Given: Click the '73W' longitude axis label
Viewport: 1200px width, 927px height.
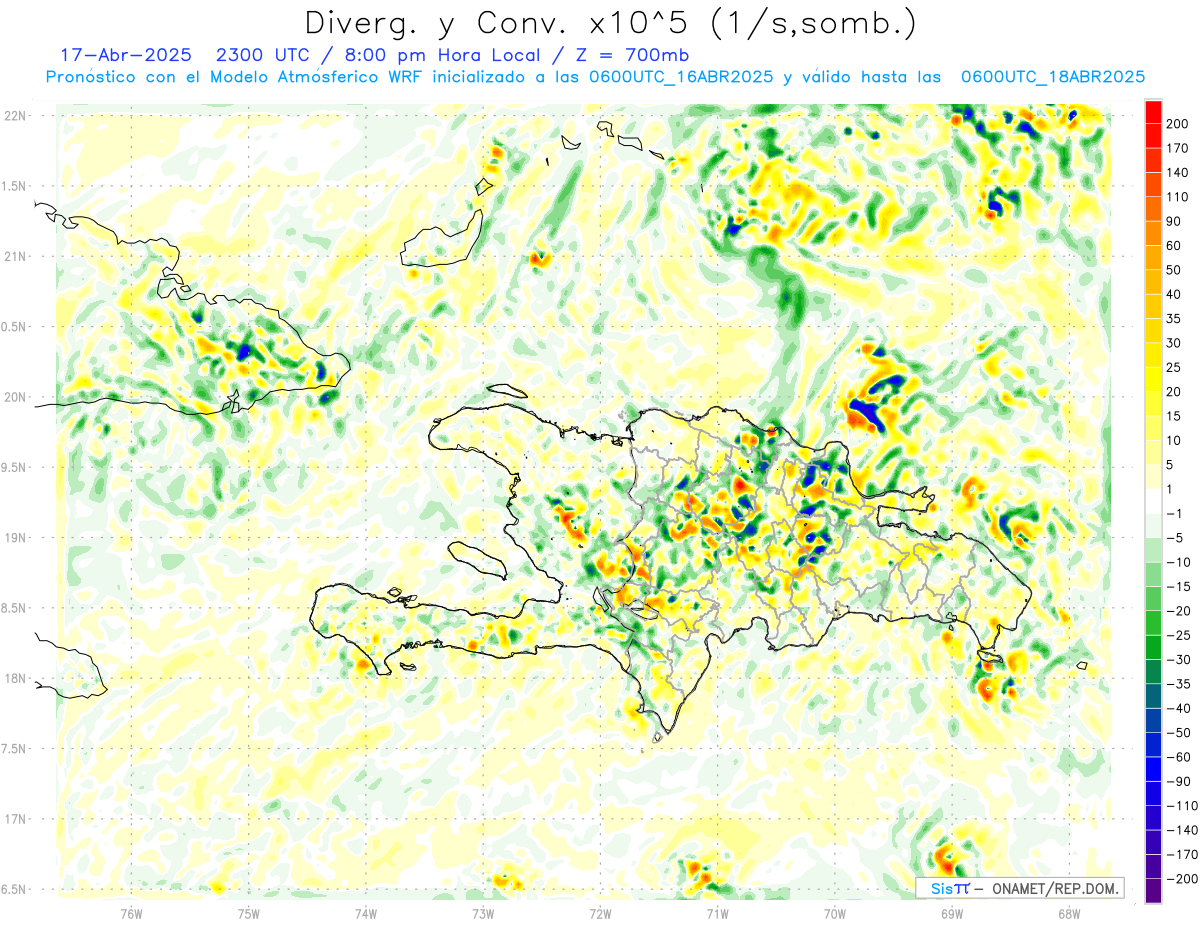Looking at the screenshot, I should [x=482, y=913].
